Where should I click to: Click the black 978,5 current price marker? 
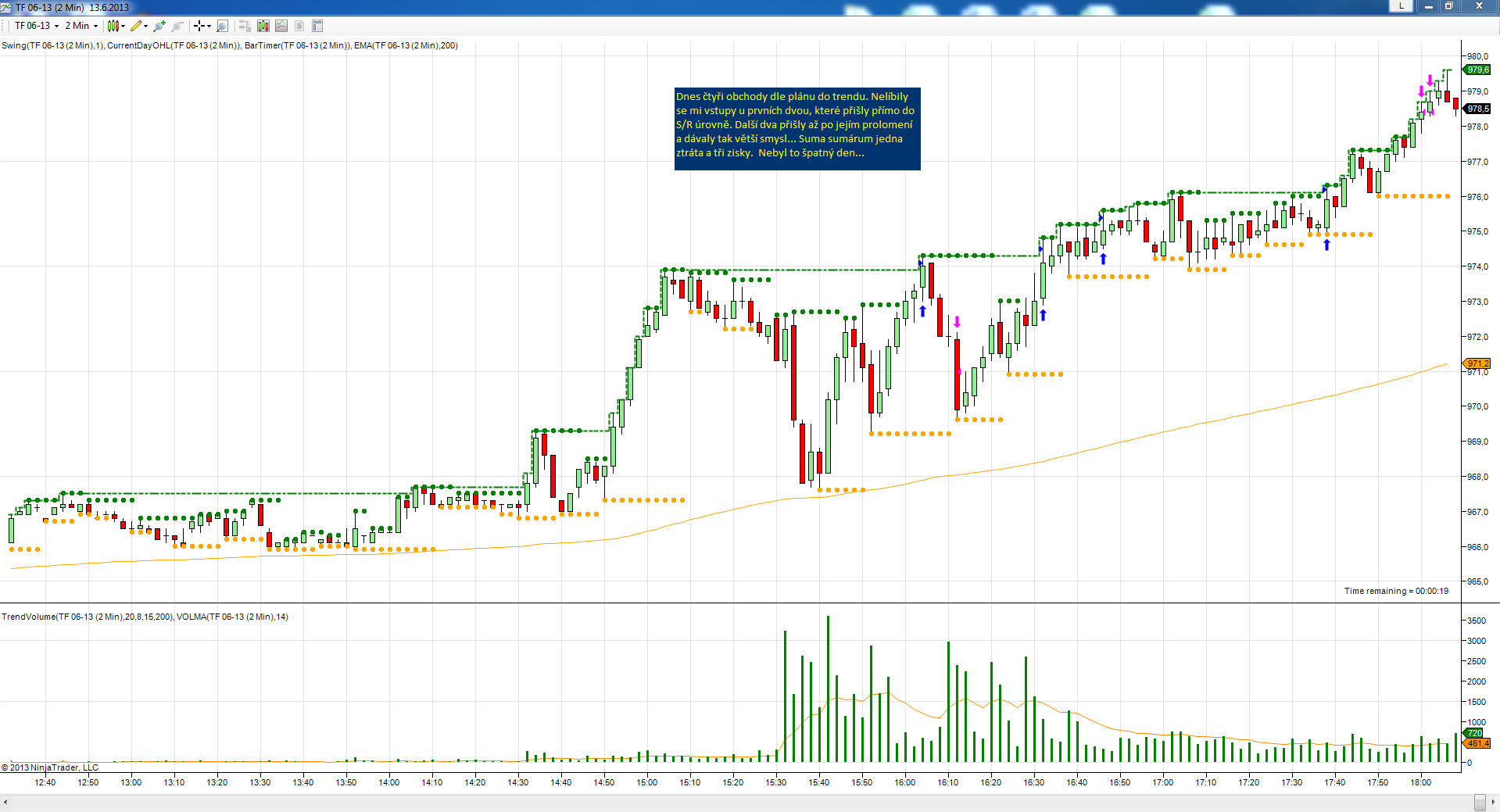tap(1477, 109)
